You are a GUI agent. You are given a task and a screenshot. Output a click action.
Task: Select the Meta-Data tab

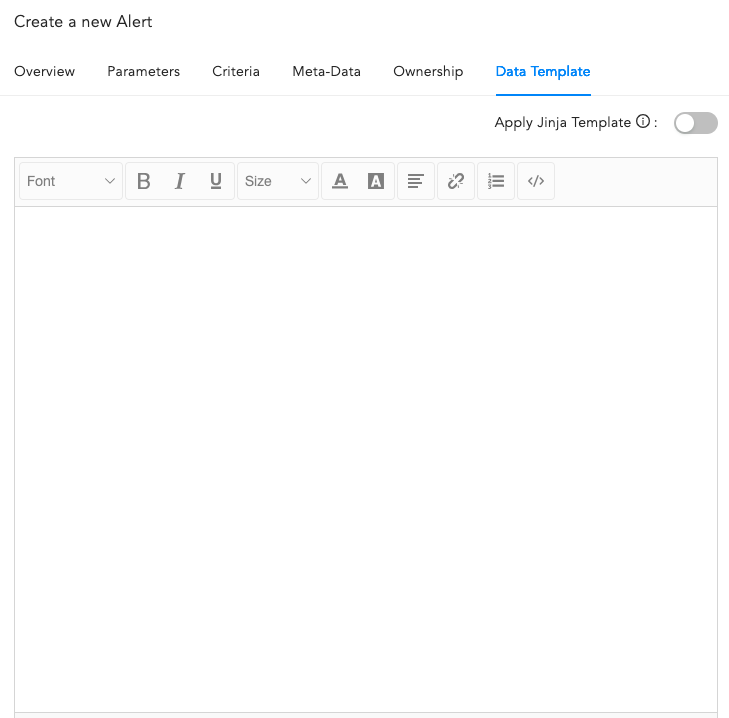point(326,71)
